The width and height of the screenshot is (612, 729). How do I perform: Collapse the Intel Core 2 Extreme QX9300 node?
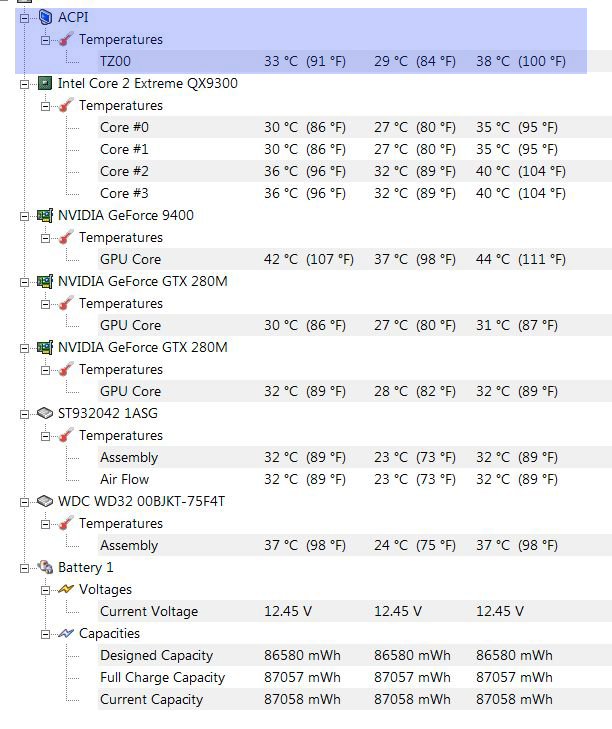pyautogui.click(x=25, y=83)
